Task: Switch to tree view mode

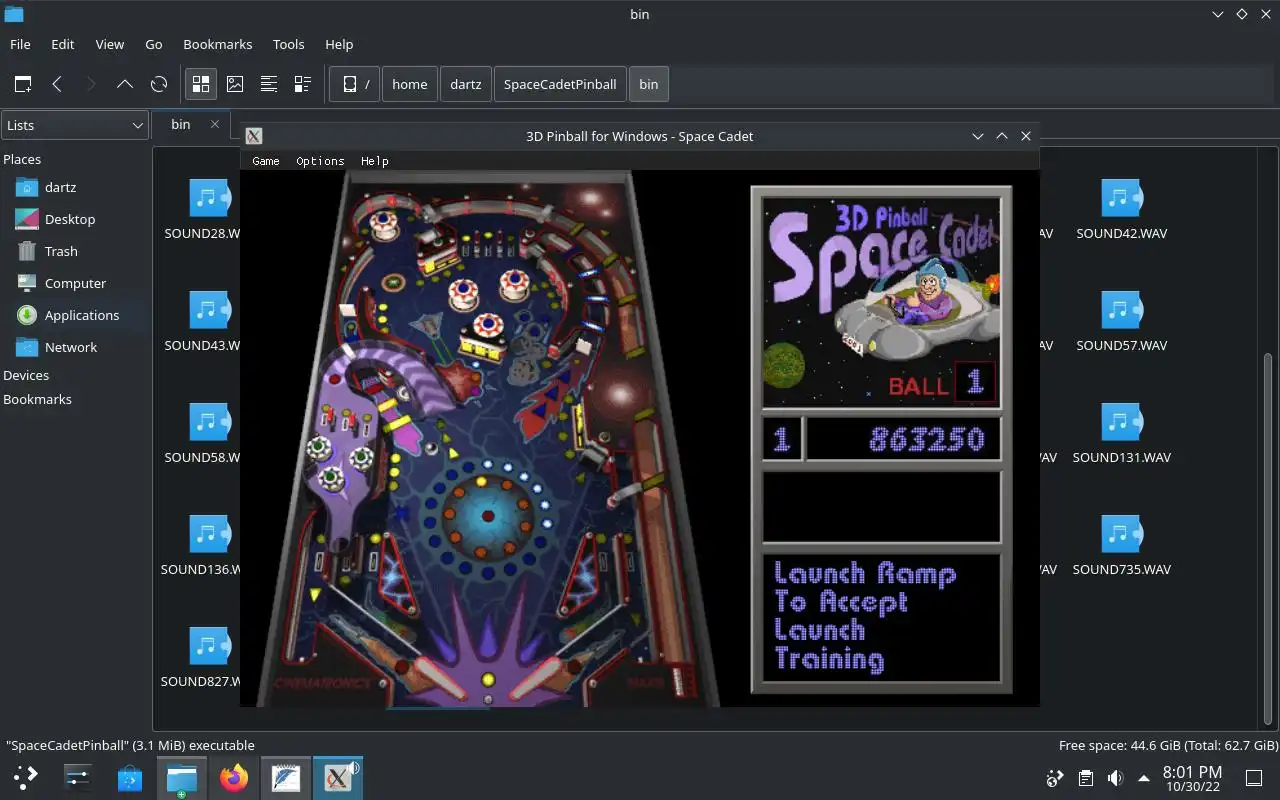Action: click(303, 84)
